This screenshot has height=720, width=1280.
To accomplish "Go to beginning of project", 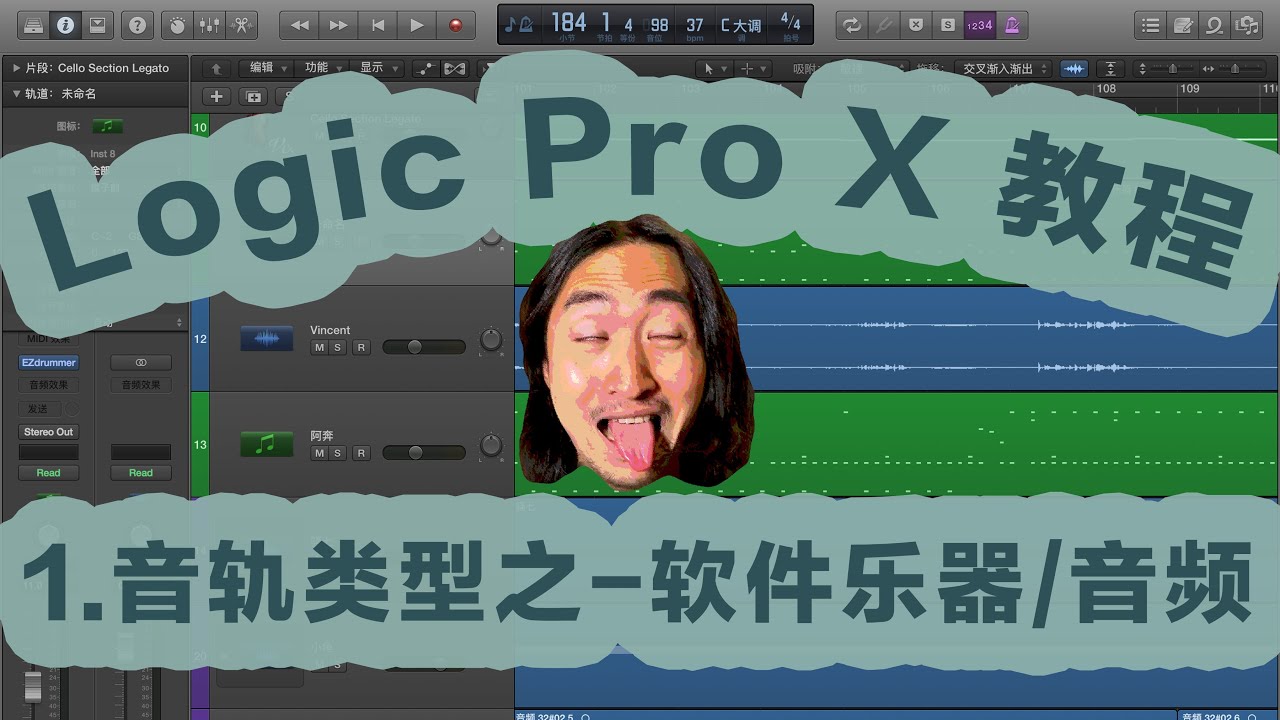I will pos(377,25).
